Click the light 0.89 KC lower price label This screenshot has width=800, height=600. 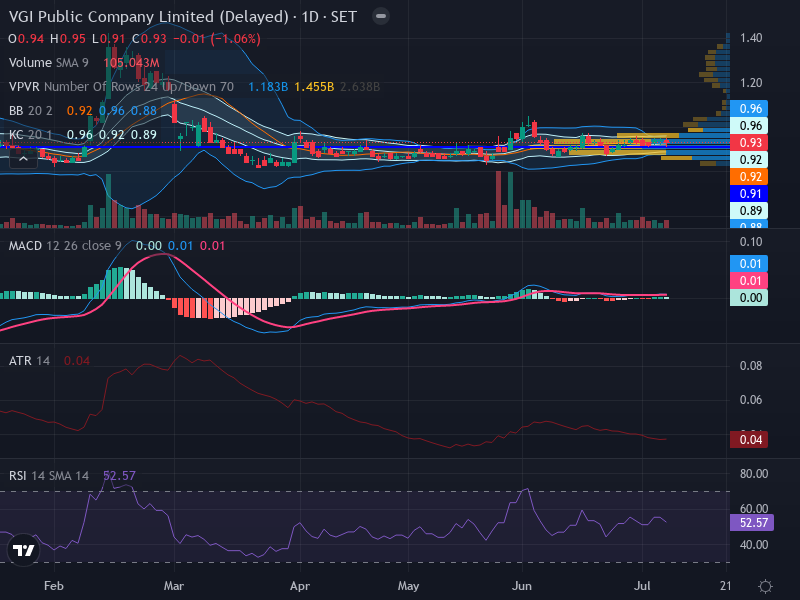pyautogui.click(x=749, y=211)
